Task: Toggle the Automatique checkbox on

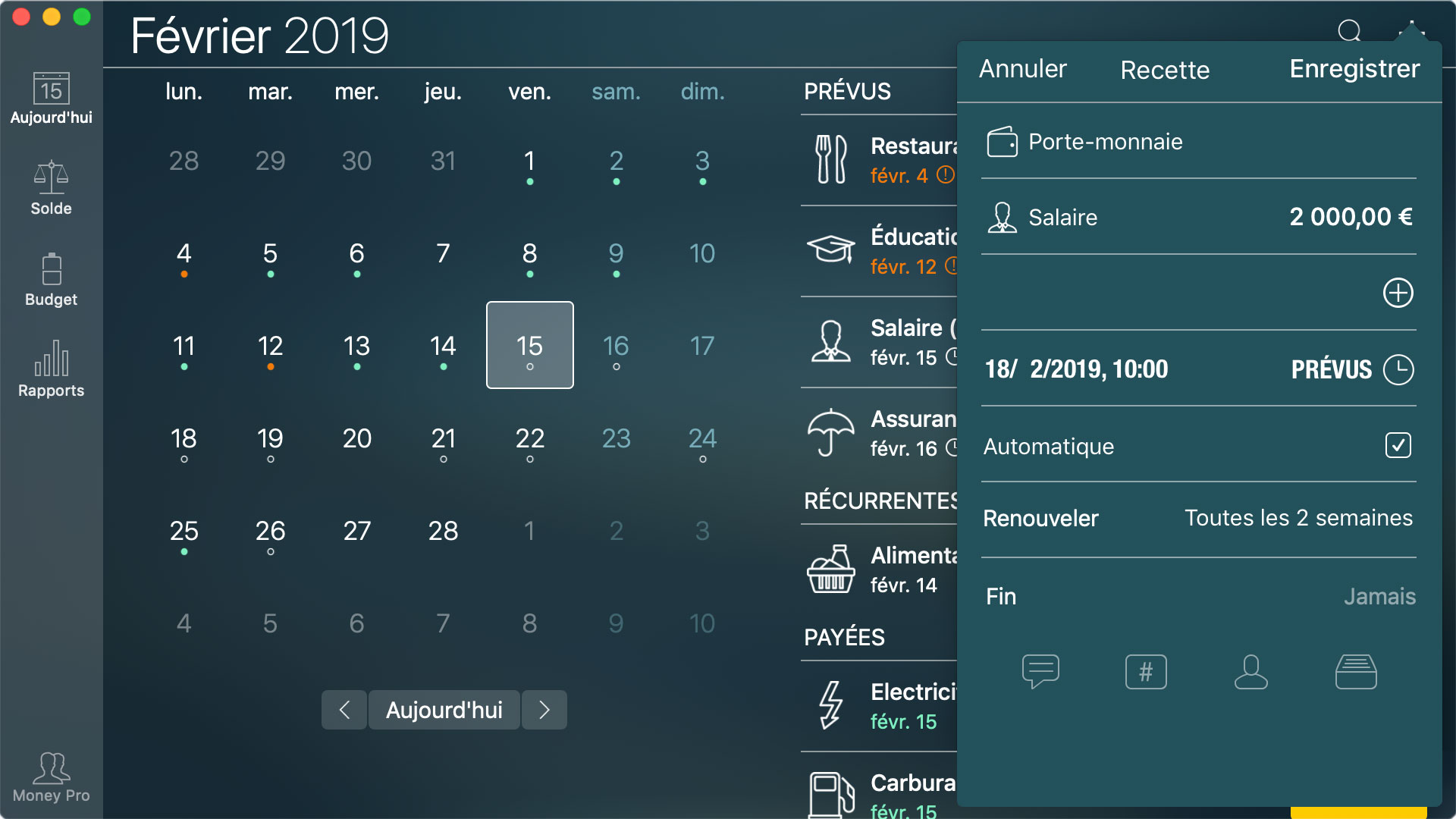Action: pos(1398,446)
